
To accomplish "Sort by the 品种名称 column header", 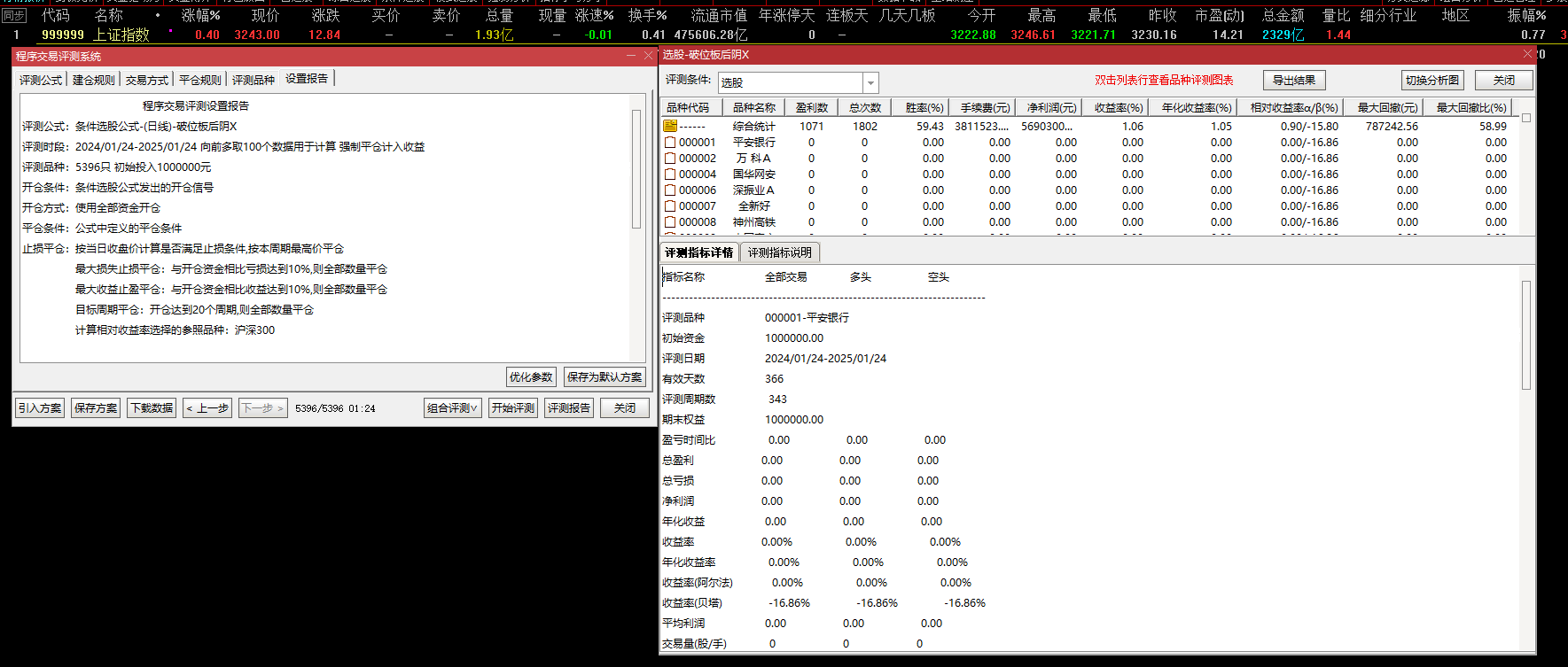I will pos(753,107).
